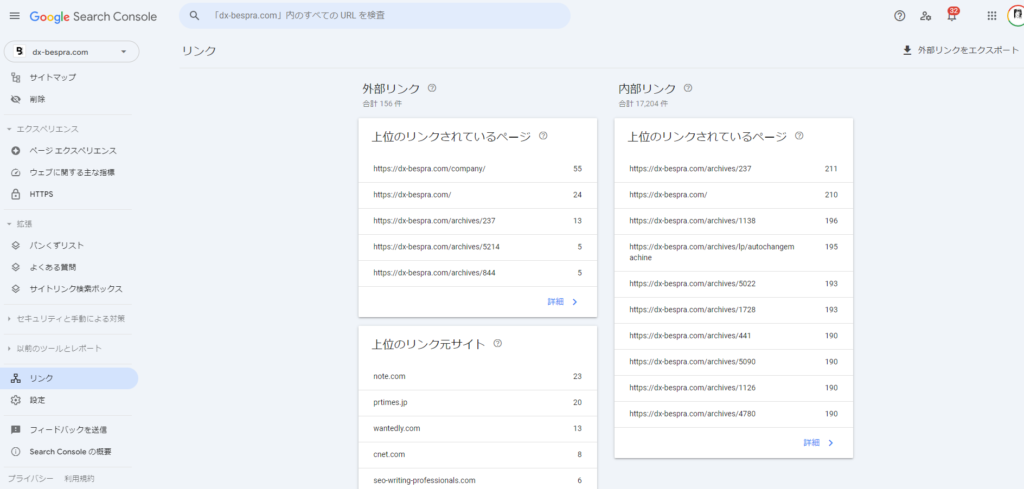Click the ウェブに関する主な指標 gauge icon
This screenshot has width=1024, height=489.
click(x=16, y=172)
